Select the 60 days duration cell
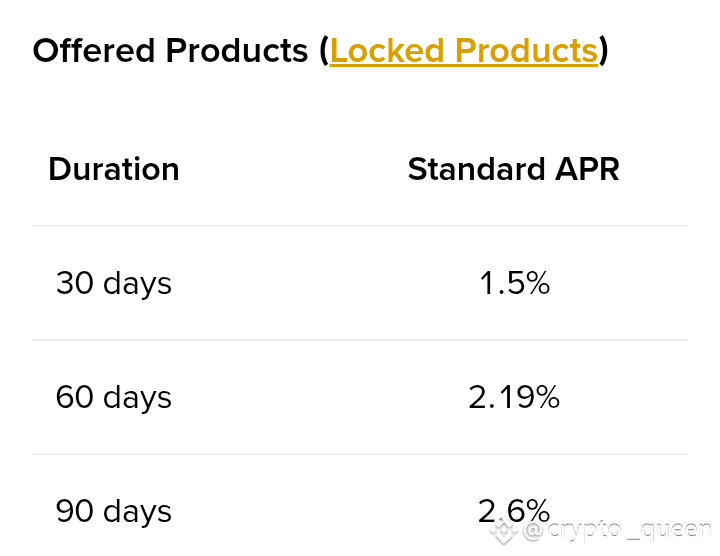720x556 pixels. click(x=113, y=397)
